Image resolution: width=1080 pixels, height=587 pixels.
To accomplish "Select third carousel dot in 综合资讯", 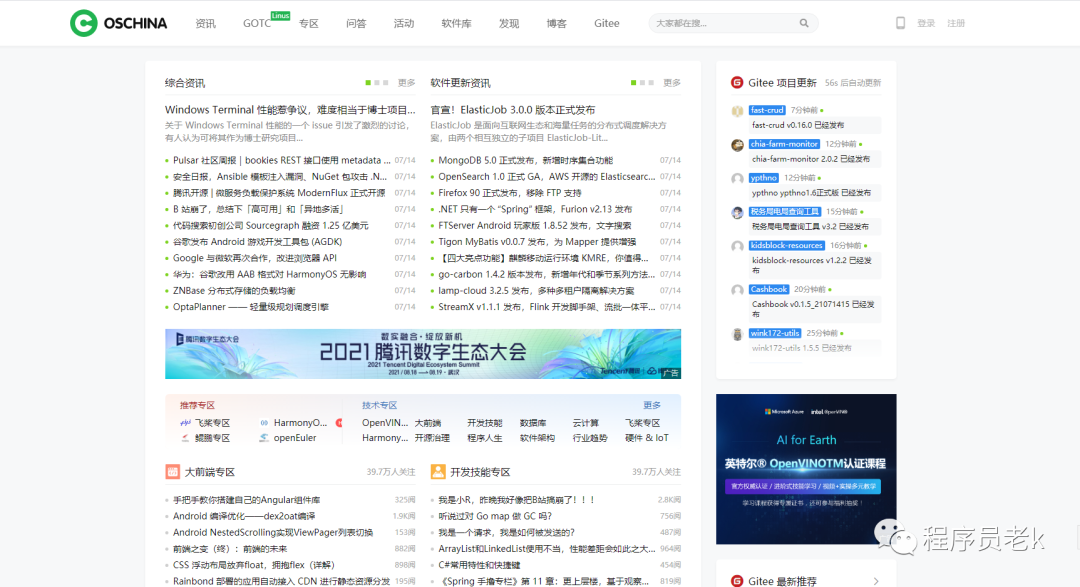I will point(386,83).
